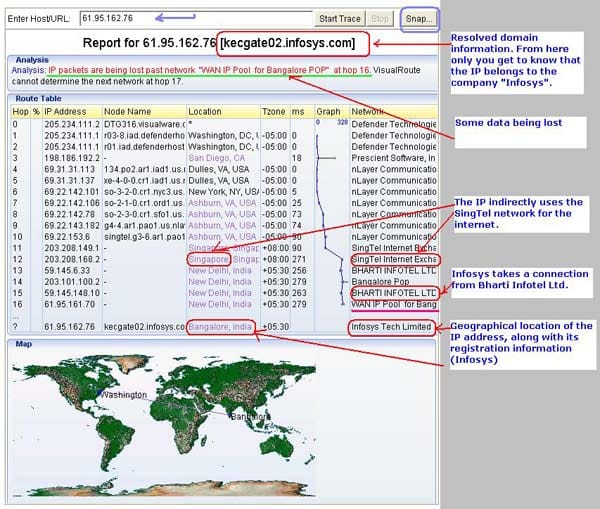Click the Tzone column header

click(273, 112)
